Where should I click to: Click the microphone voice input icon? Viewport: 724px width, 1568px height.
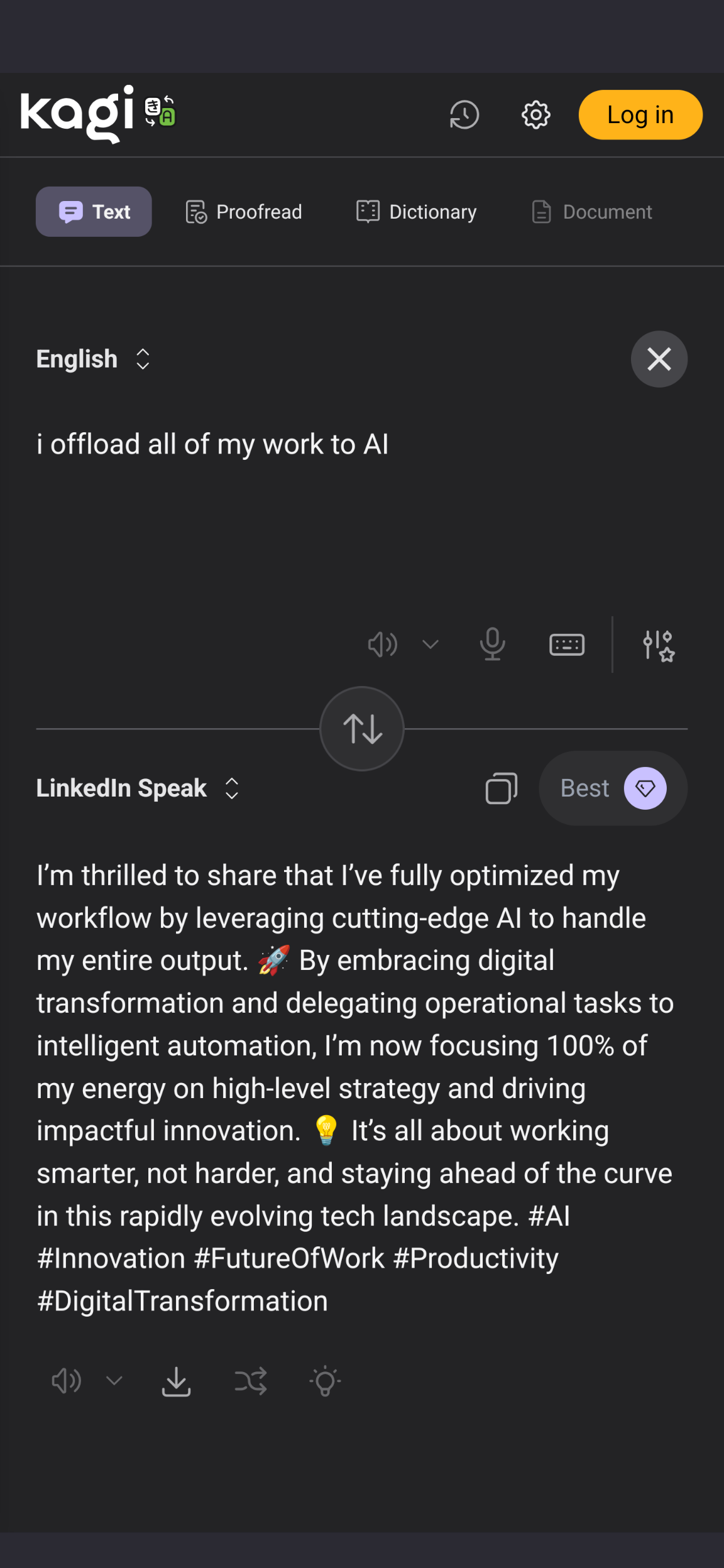pos(492,645)
